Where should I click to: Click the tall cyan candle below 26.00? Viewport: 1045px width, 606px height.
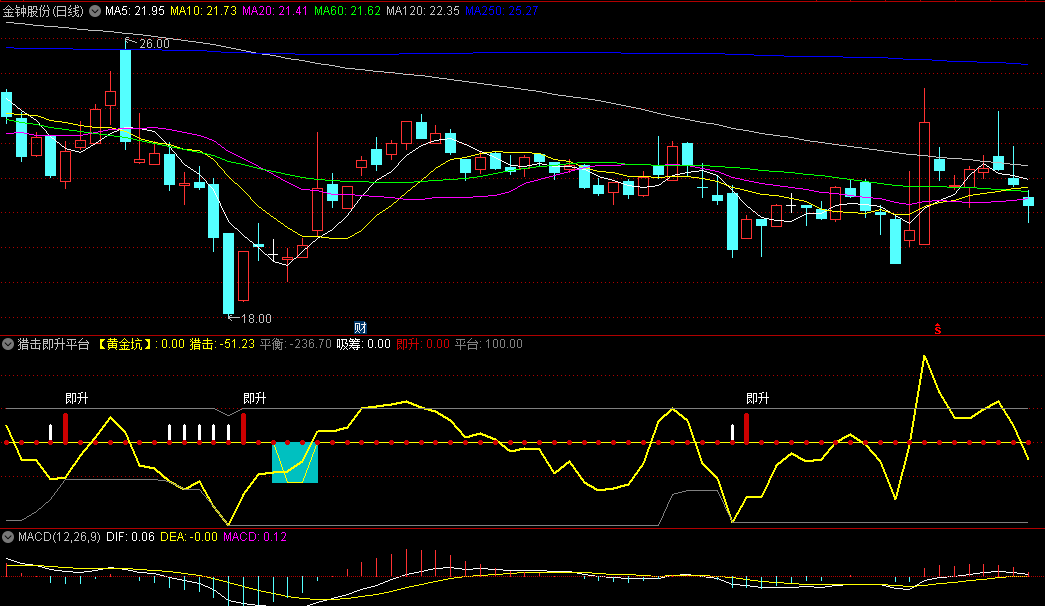click(125, 95)
